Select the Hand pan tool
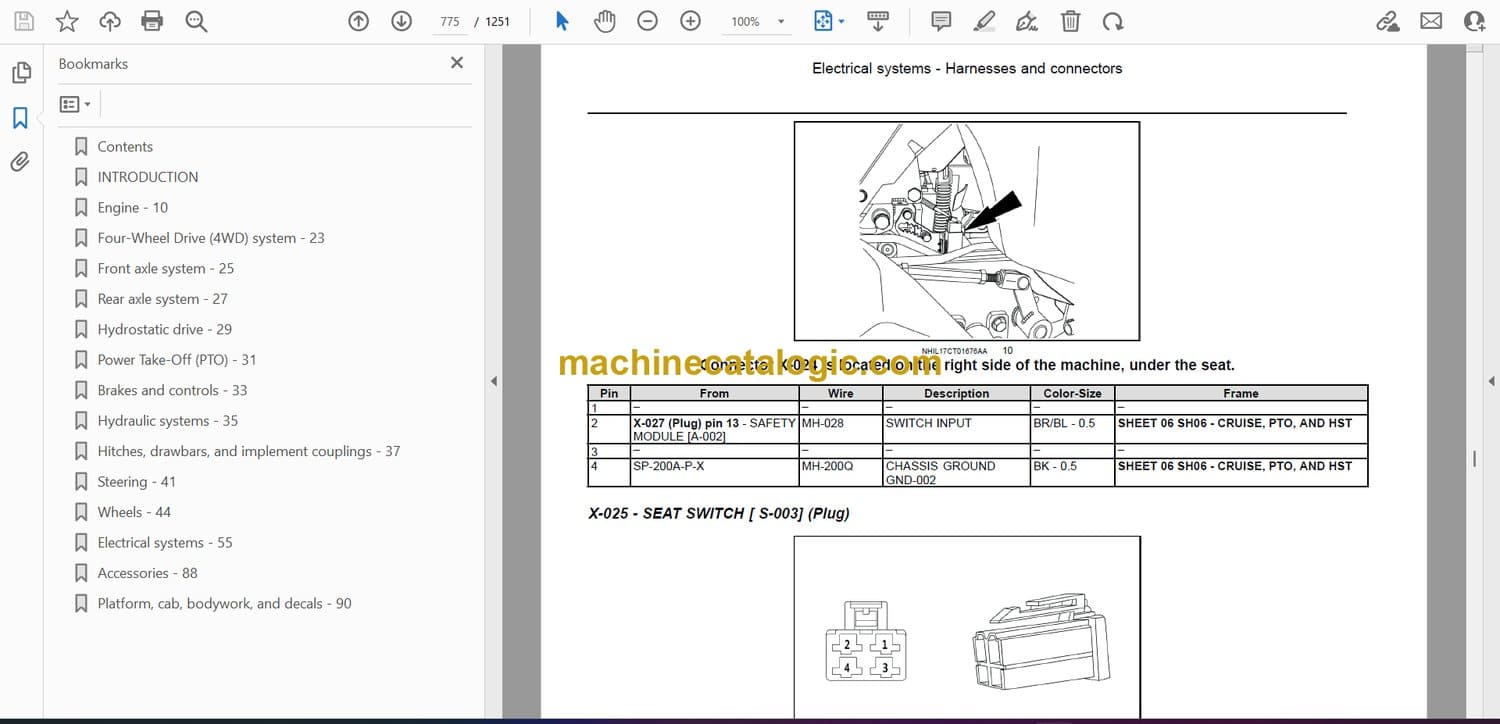The width and height of the screenshot is (1500, 724). coord(604,21)
